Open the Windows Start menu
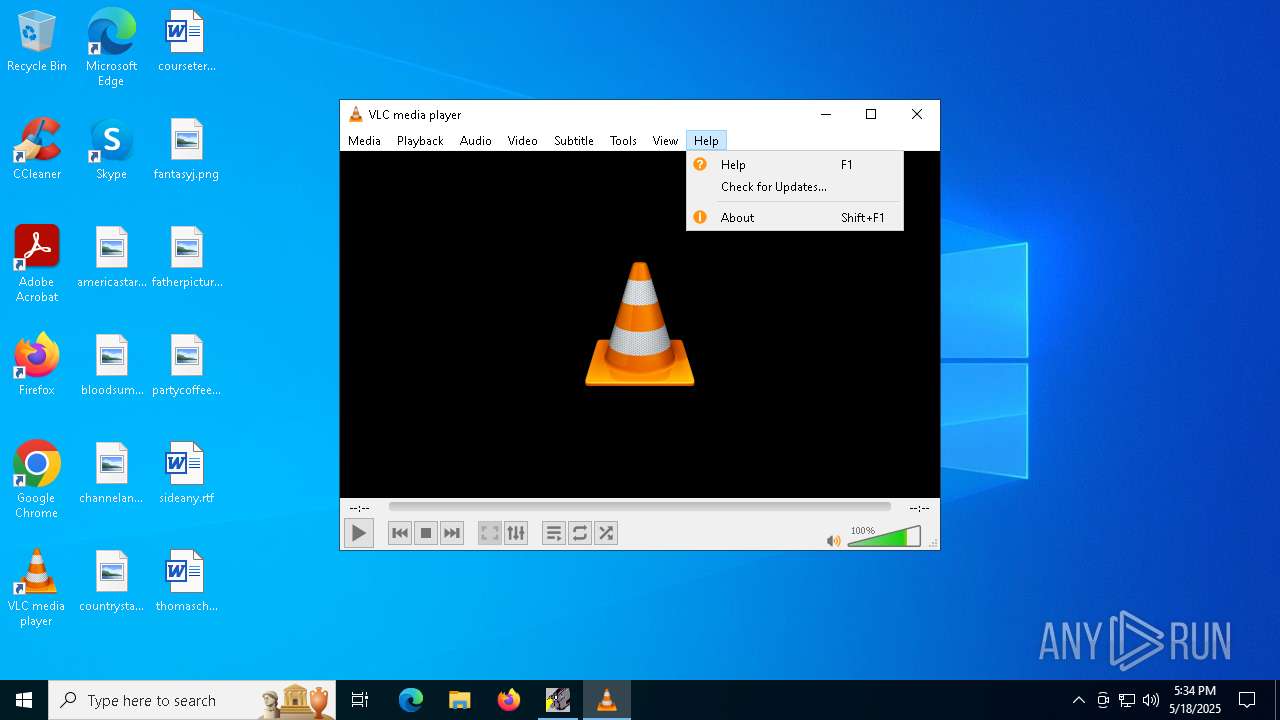The height and width of the screenshot is (720, 1280). point(24,700)
